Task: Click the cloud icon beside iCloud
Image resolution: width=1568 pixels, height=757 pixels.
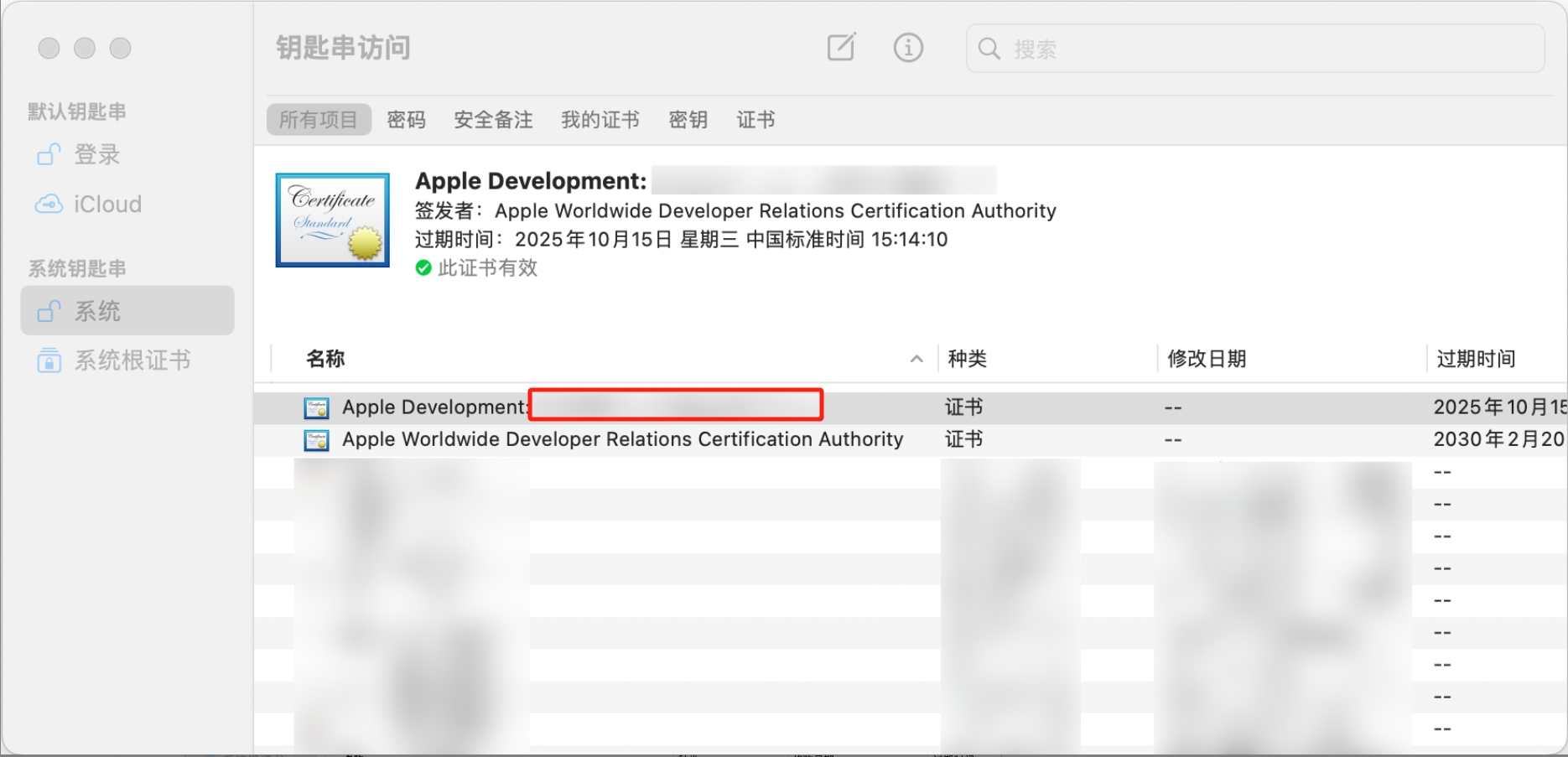Action: (49, 204)
